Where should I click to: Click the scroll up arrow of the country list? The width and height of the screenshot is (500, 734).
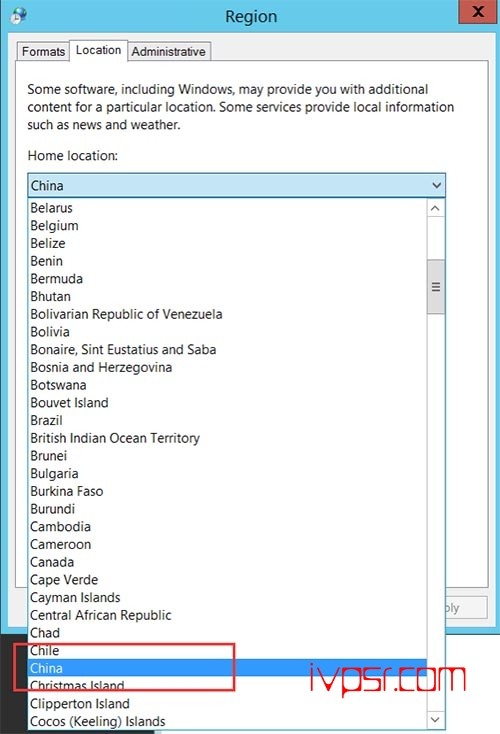click(435, 208)
